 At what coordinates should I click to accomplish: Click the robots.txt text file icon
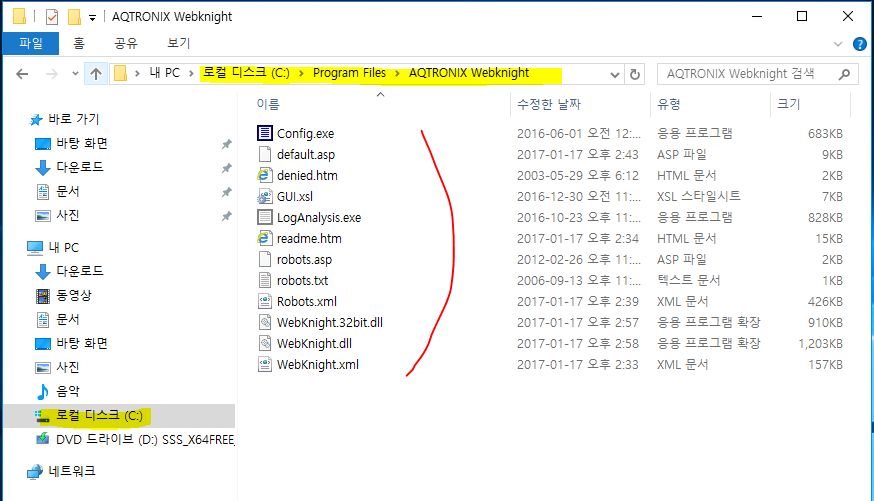click(x=265, y=280)
